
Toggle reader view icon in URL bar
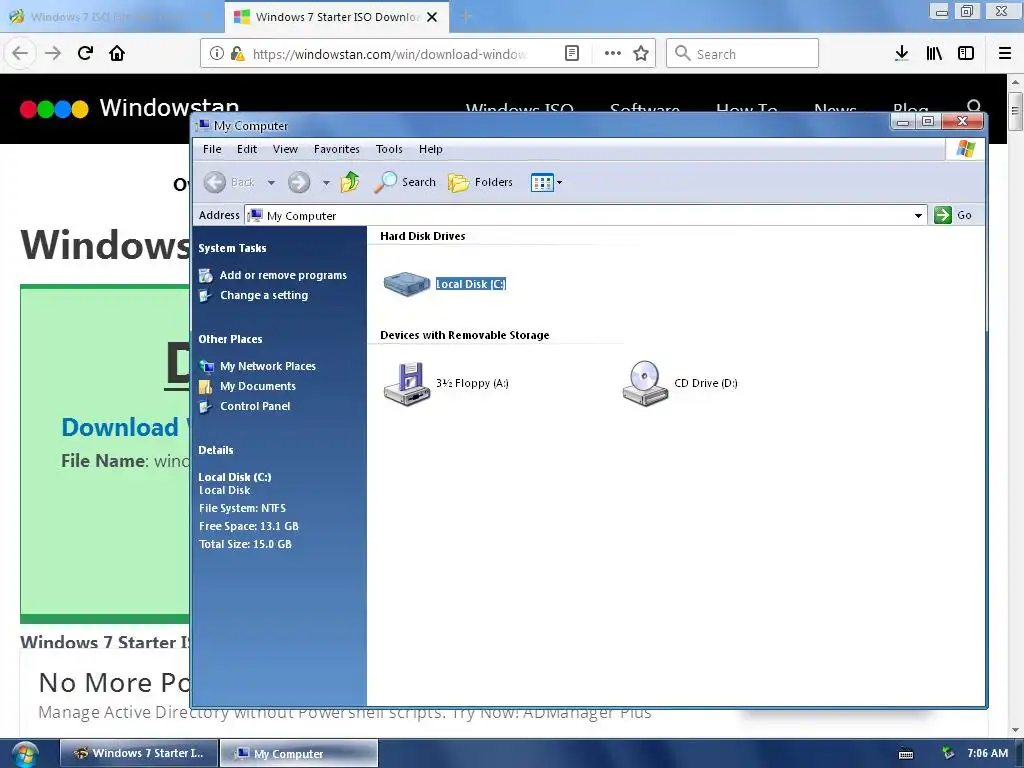571,54
